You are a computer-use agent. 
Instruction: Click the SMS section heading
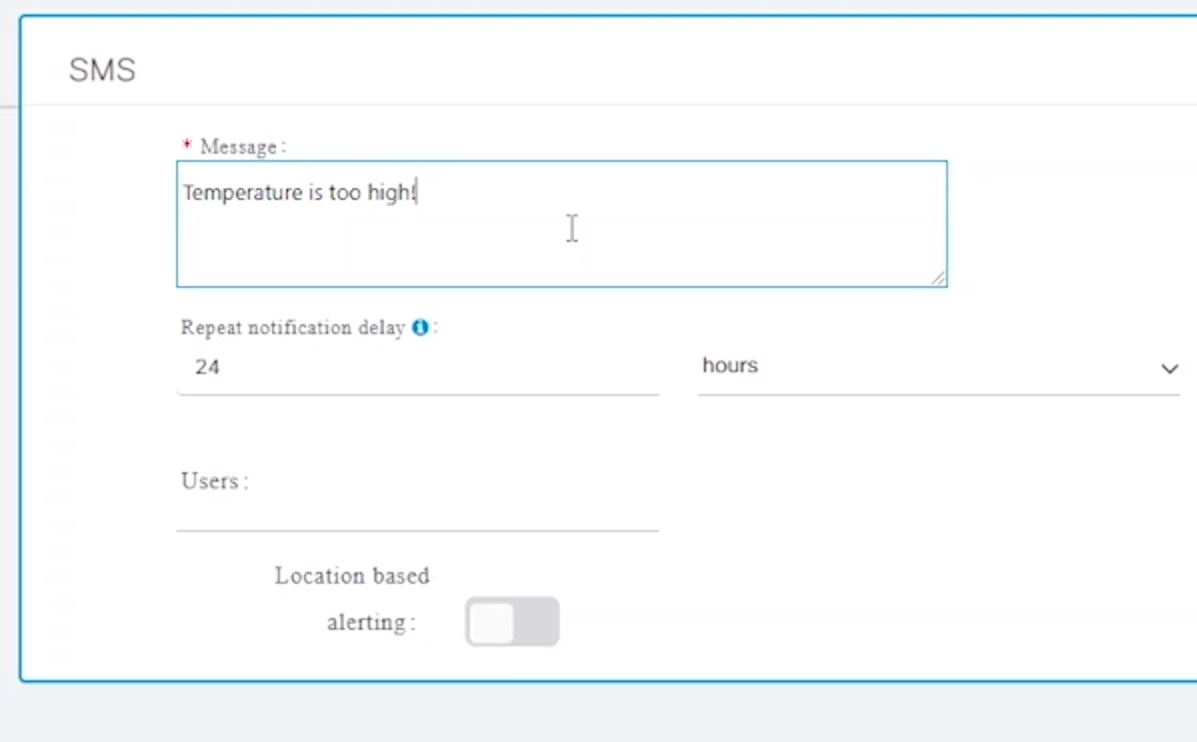[x=102, y=70]
